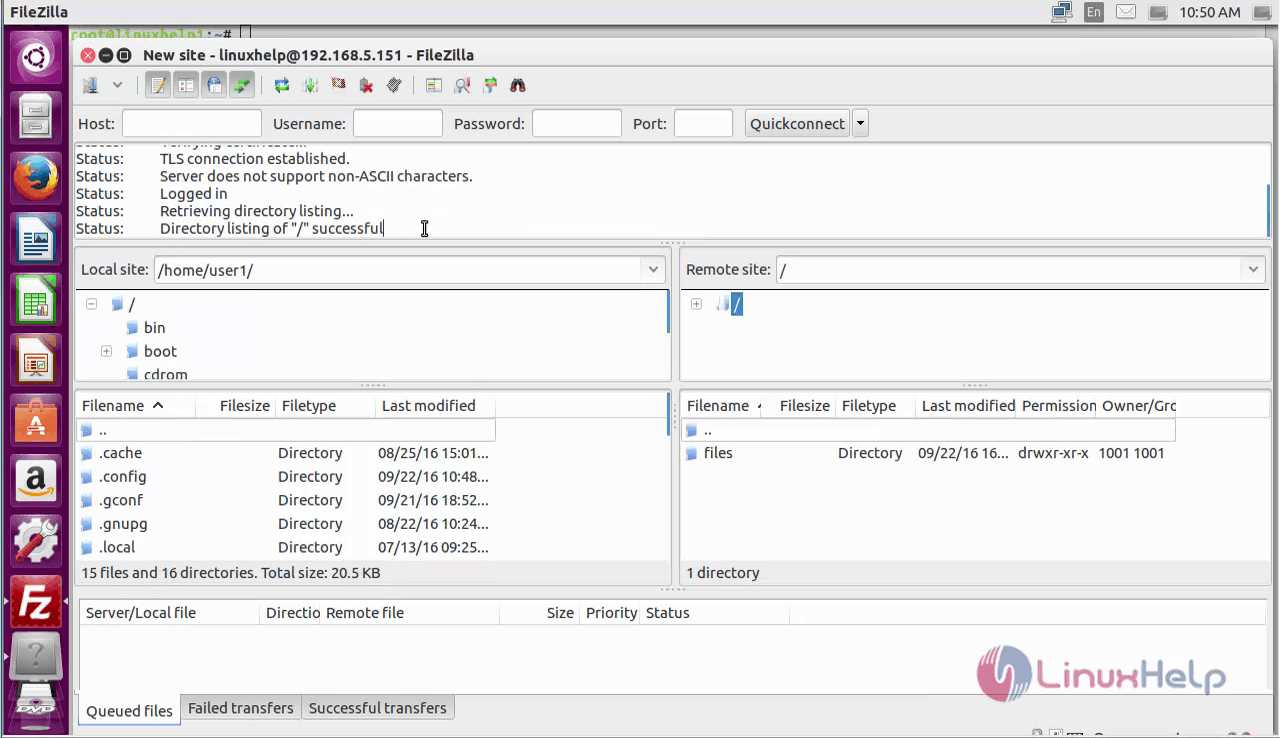Switch to the Successful transfers tab
This screenshot has height=738, width=1280.
pos(378,708)
